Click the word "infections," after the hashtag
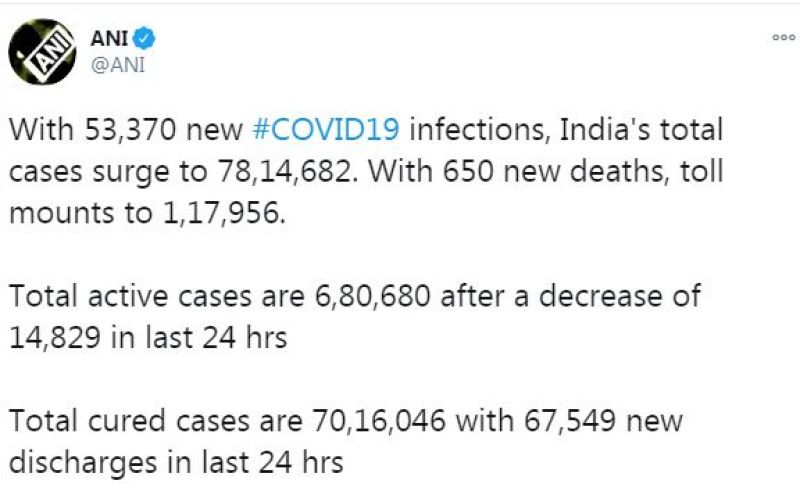This screenshot has width=800, height=484. [479, 130]
